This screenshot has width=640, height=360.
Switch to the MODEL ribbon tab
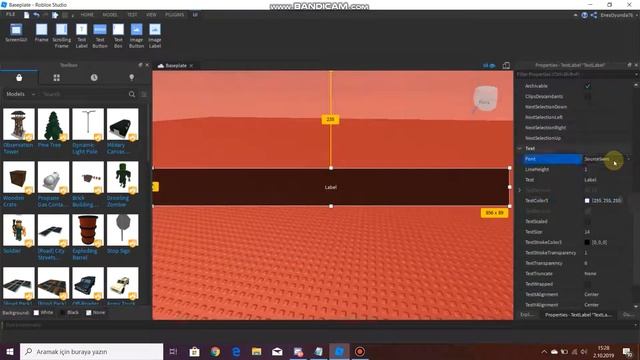click(110, 15)
